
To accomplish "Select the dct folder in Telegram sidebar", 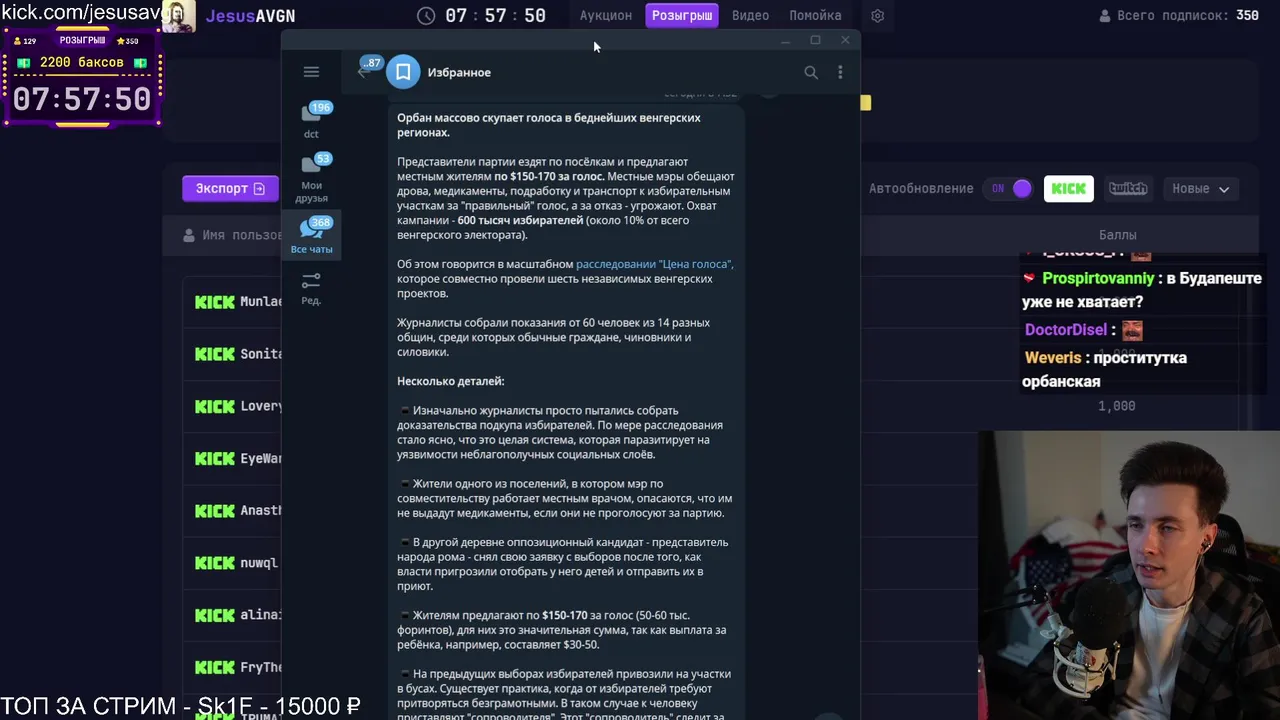I will 311,121.
